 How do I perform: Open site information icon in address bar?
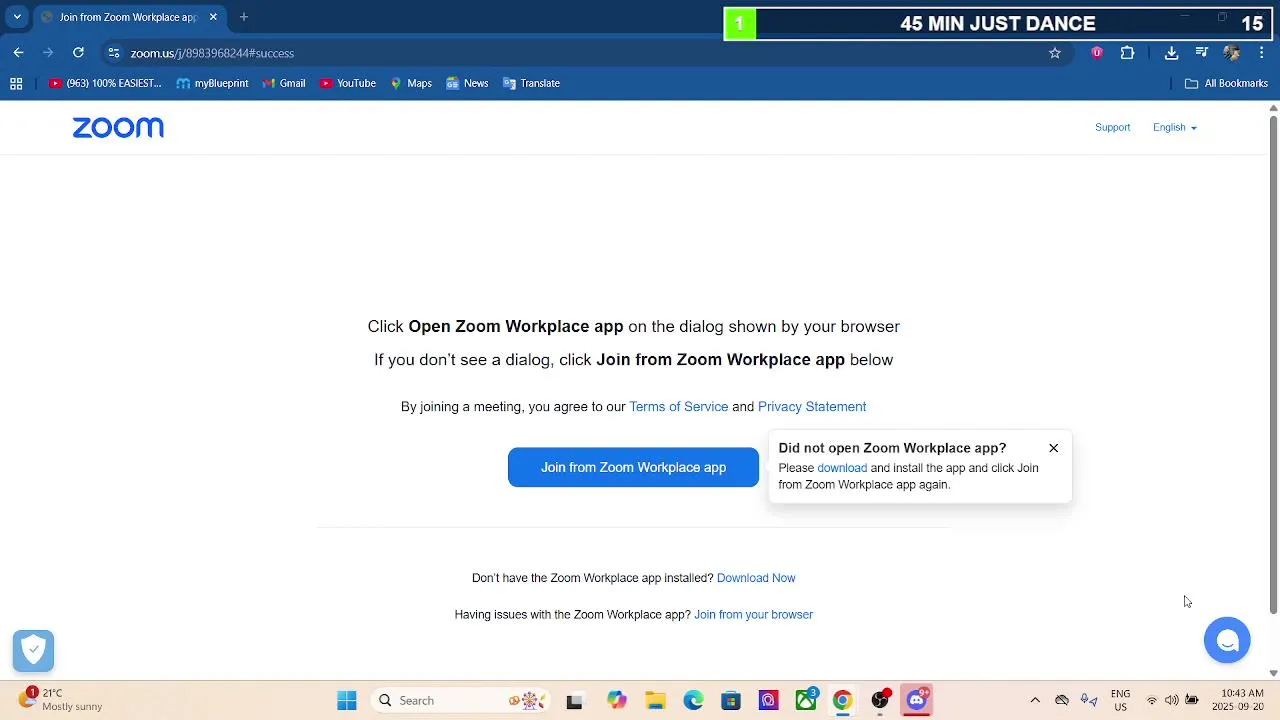coord(114,53)
